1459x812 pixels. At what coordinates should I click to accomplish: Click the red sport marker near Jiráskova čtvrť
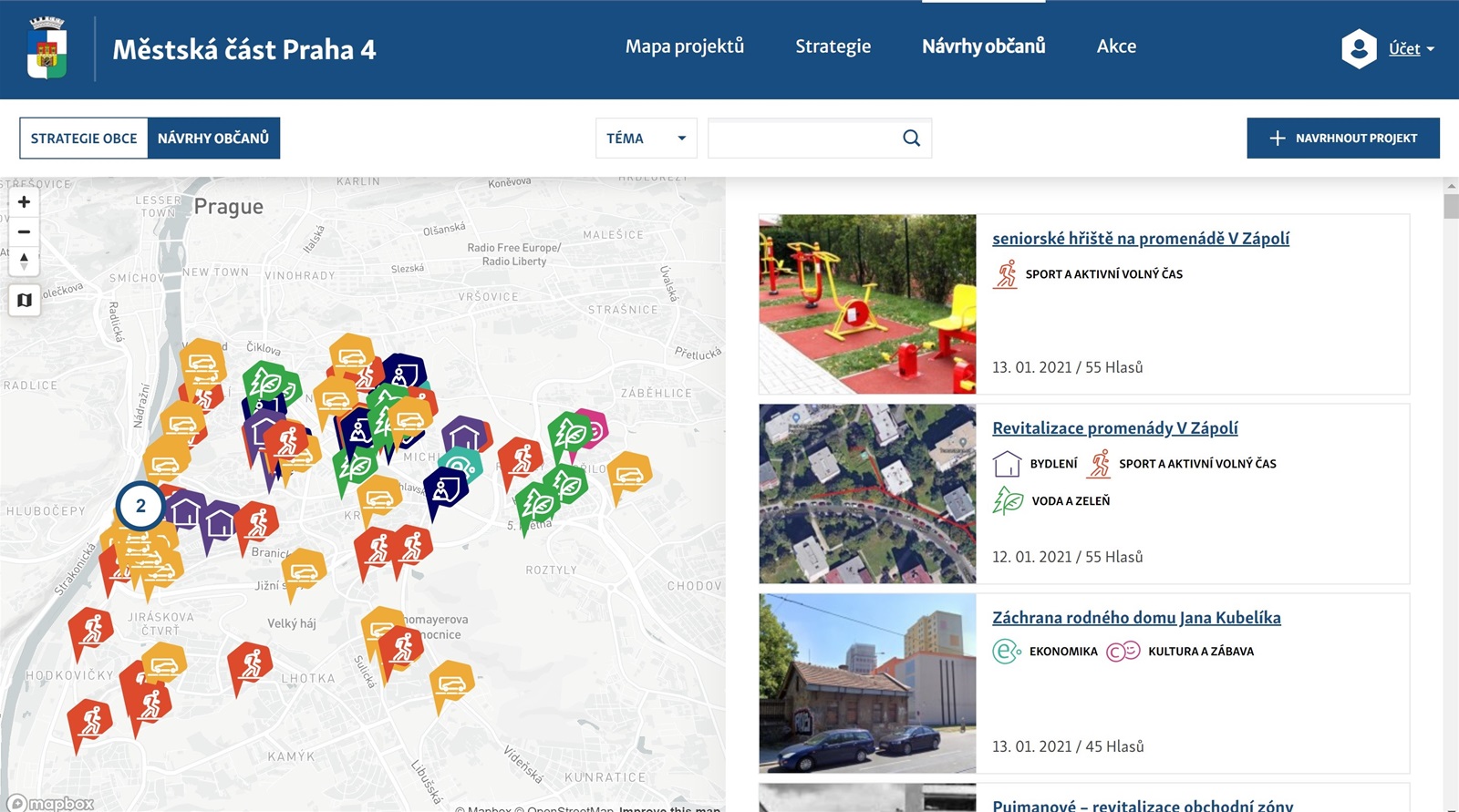pos(91,629)
